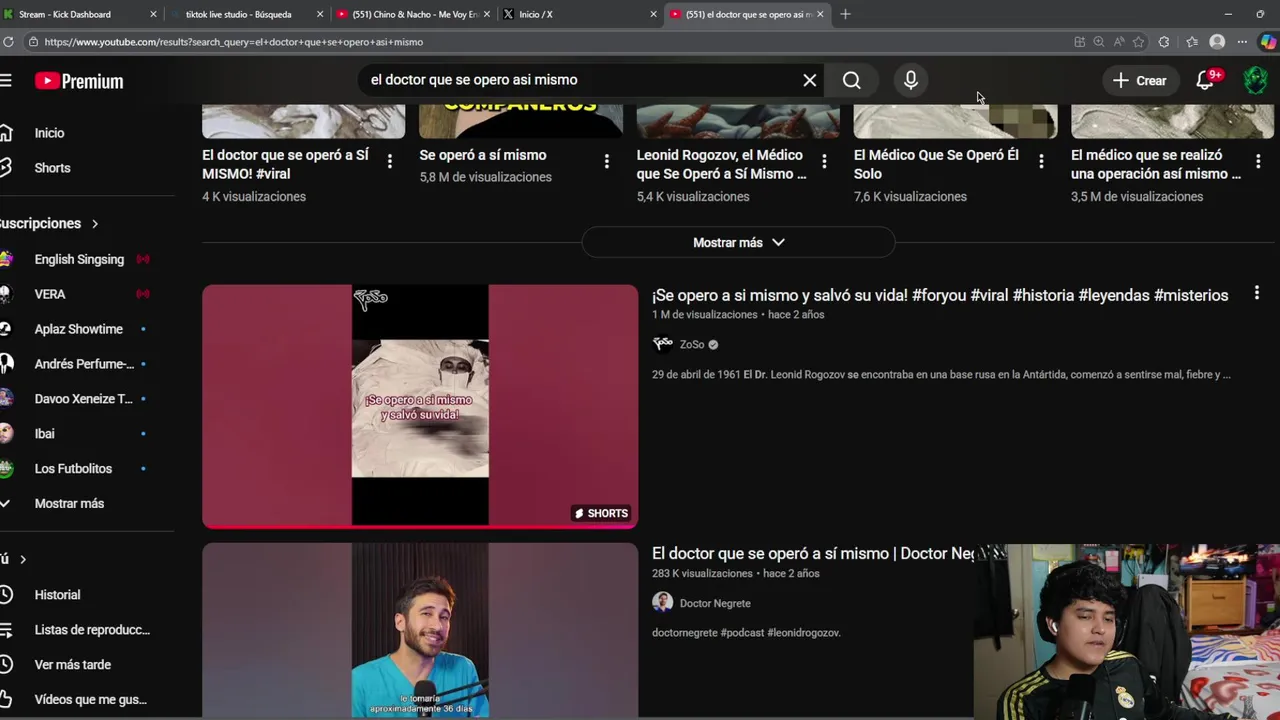
Task: Open '¡Se opero a si mismo y salvó su vida!' title
Action: point(940,295)
